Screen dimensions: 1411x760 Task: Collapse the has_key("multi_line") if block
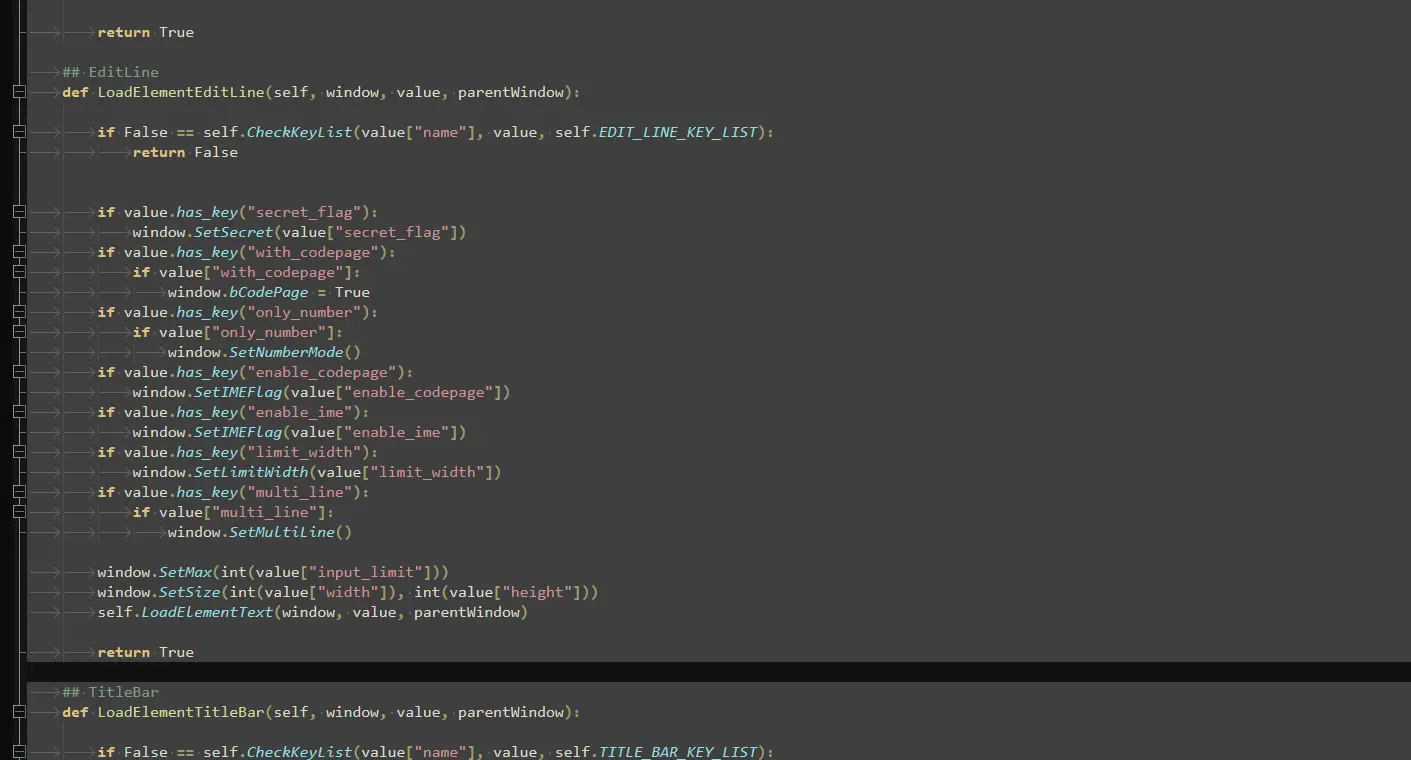pyautogui.click(x=19, y=492)
